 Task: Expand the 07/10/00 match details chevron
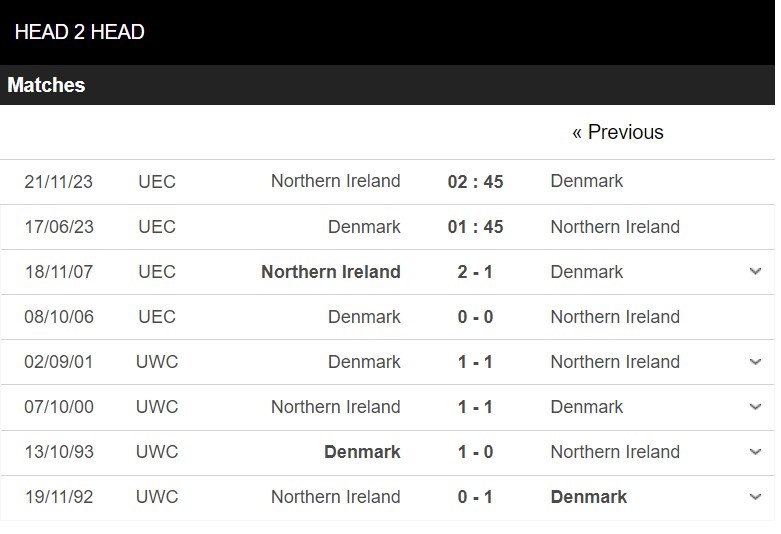pyautogui.click(x=755, y=407)
